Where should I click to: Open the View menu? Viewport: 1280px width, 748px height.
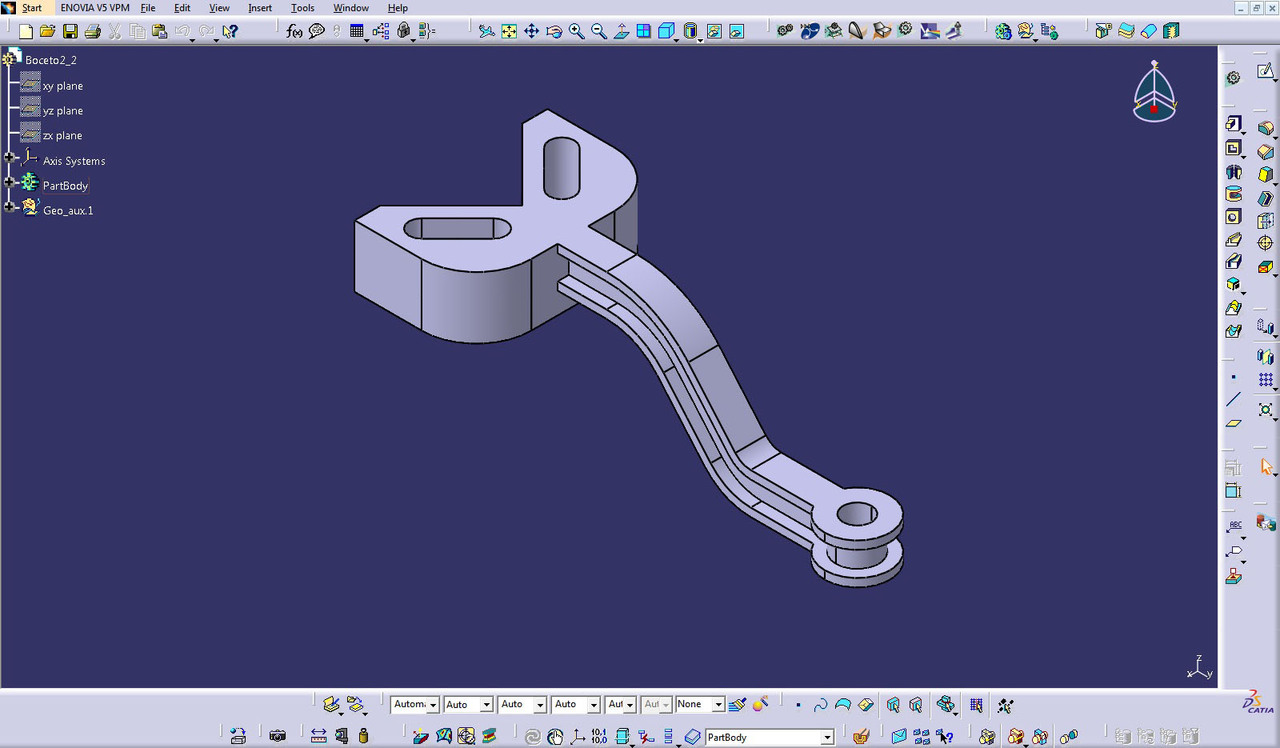click(x=219, y=8)
